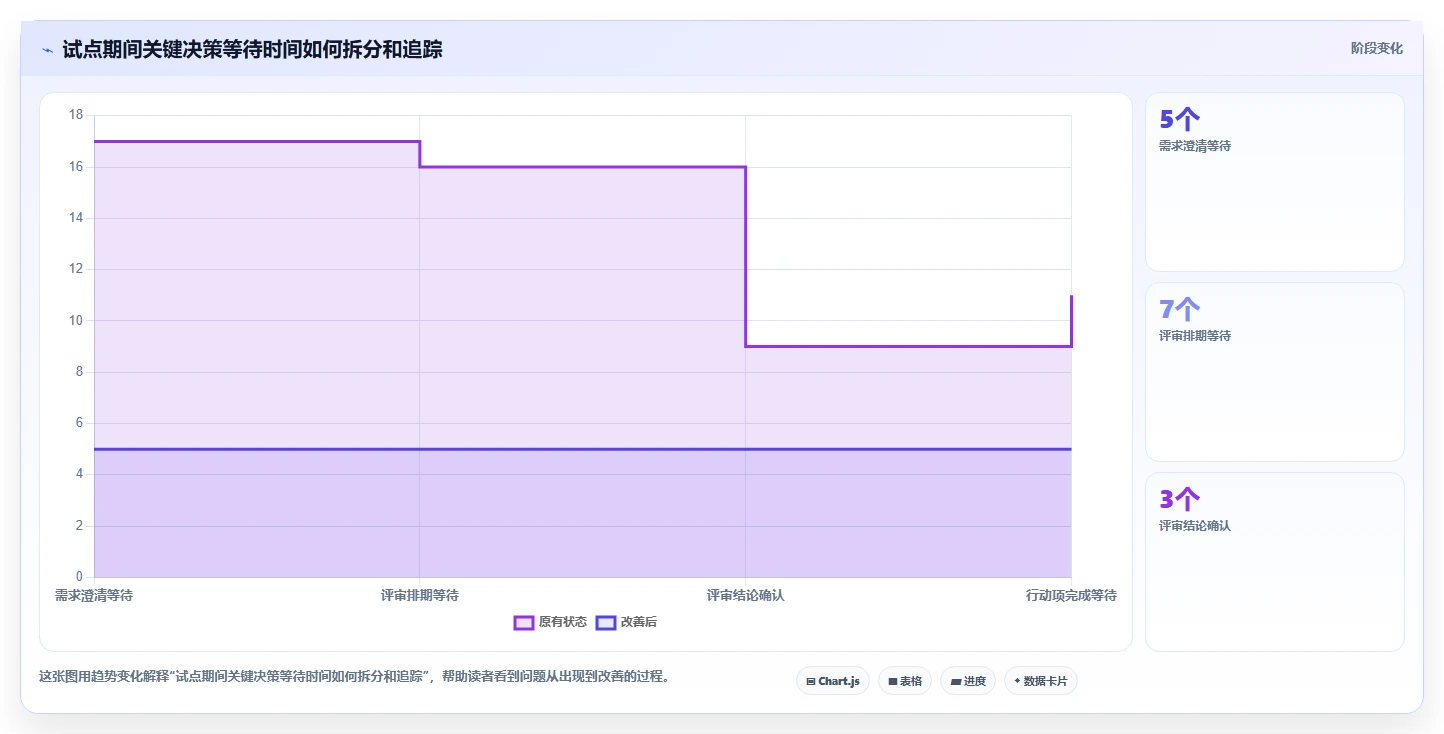The image size is (1444, 734).
Task: Select the 进度 tag
Action: click(x=968, y=681)
